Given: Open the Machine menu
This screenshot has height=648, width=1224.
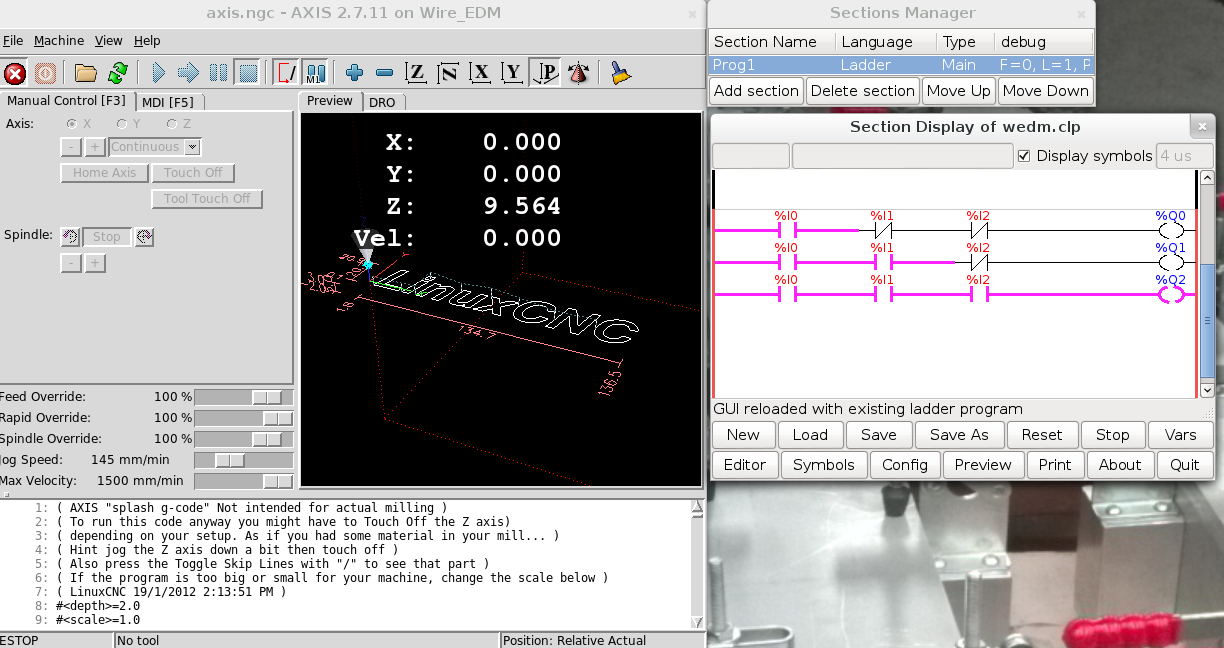Looking at the screenshot, I should tap(59, 41).
